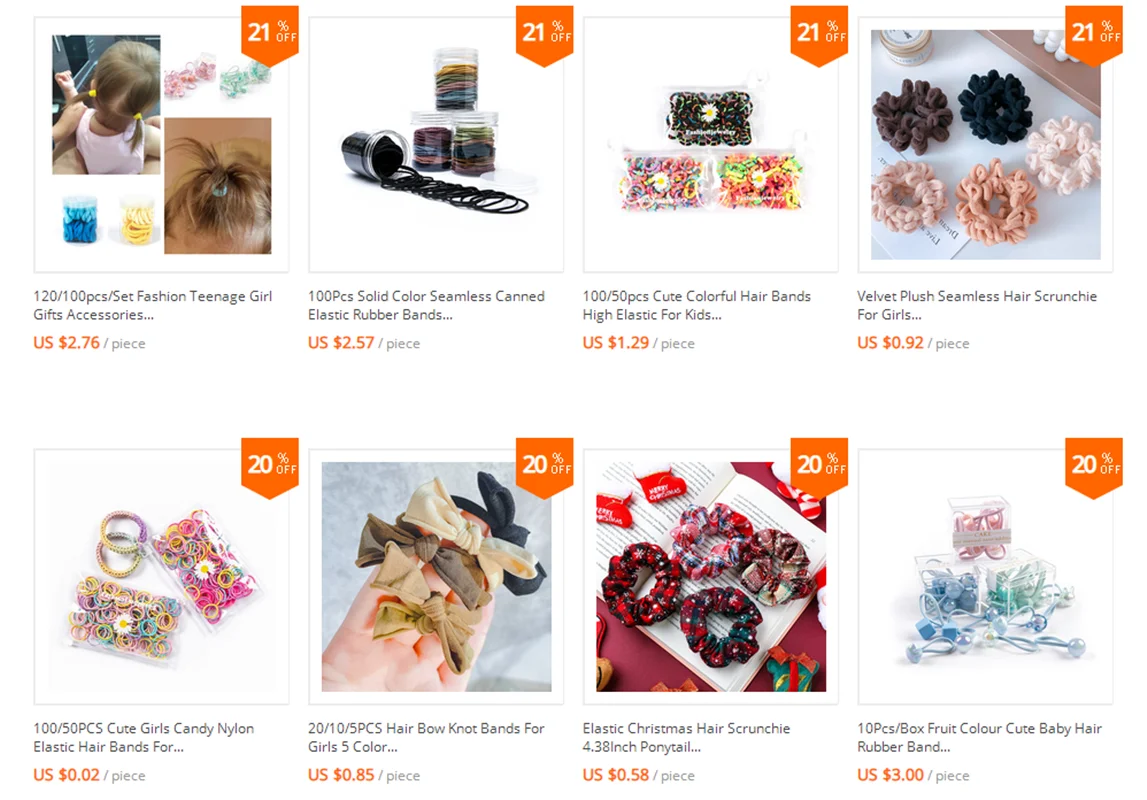The width and height of the screenshot is (1147, 800).
Task: Open the blue baby rubber bands box image
Action: click(x=985, y=577)
